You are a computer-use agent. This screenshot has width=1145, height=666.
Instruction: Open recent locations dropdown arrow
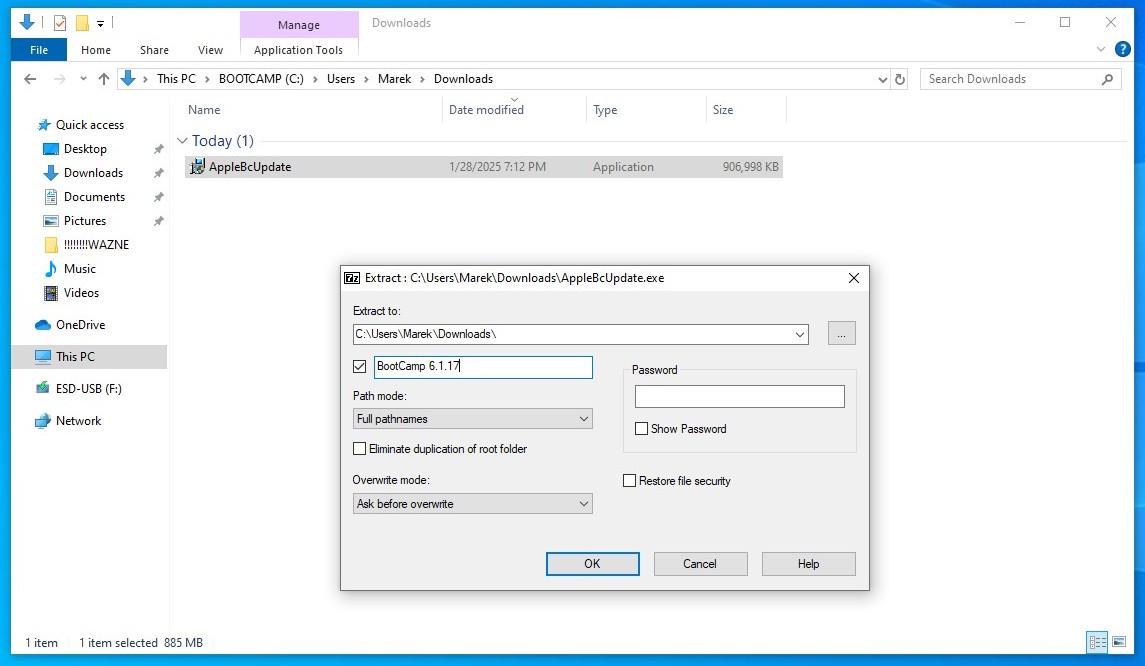tap(83, 79)
